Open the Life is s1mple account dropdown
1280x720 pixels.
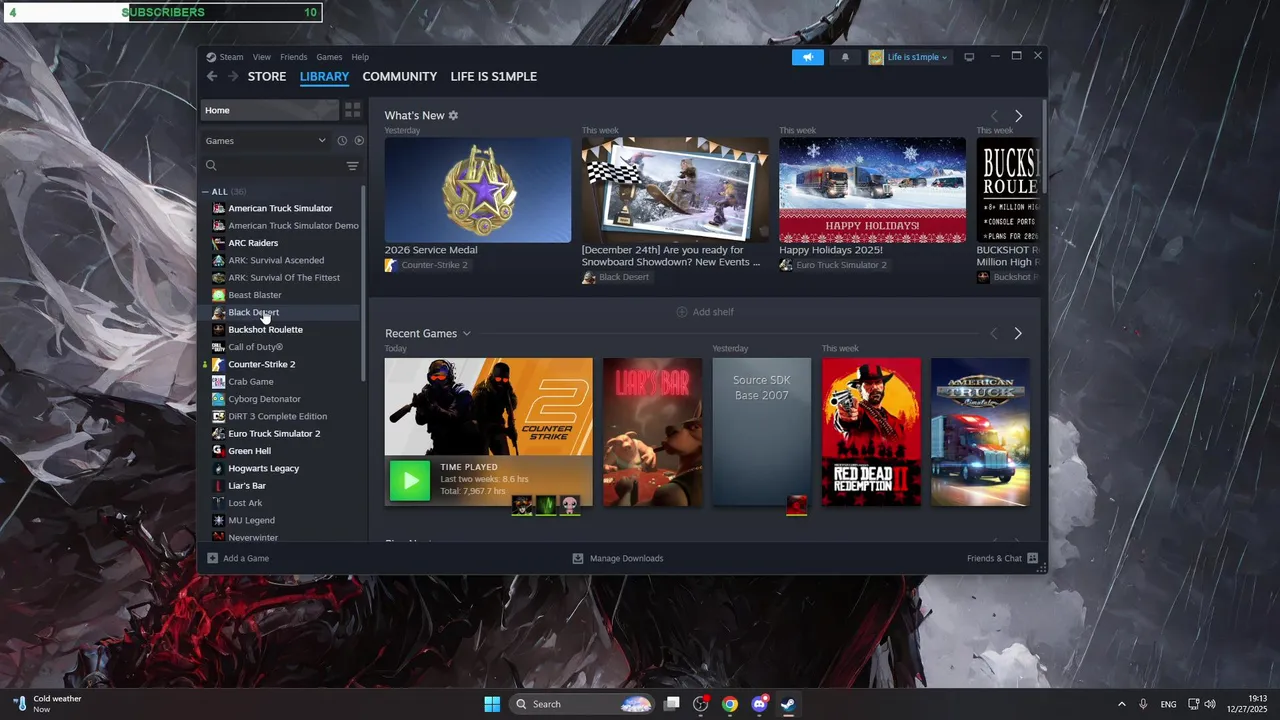click(x=908, y=57)
